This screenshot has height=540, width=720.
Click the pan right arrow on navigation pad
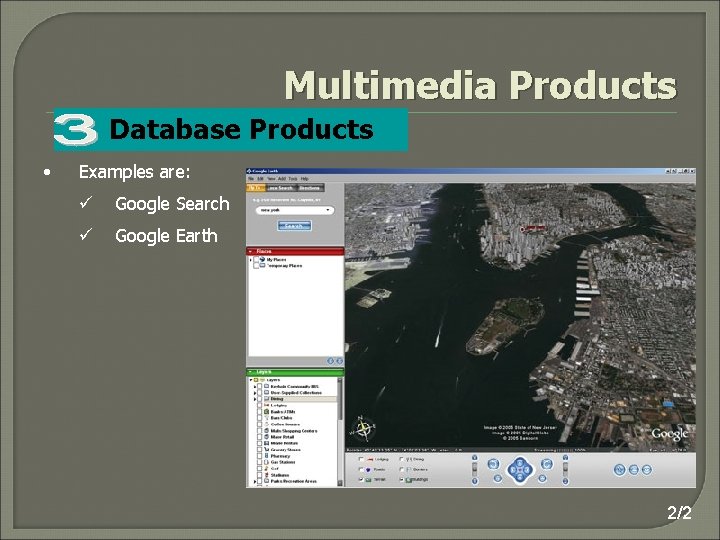point(527,470)
